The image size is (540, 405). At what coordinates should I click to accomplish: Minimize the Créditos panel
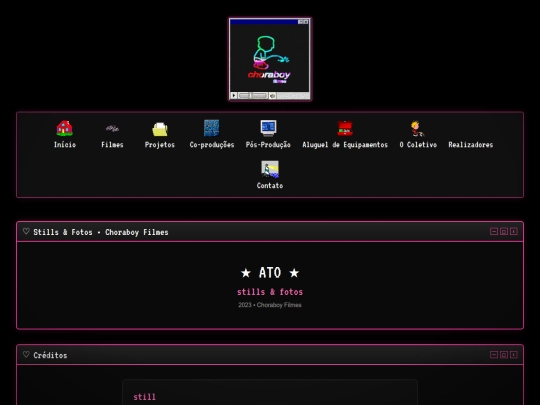point(494,354)
